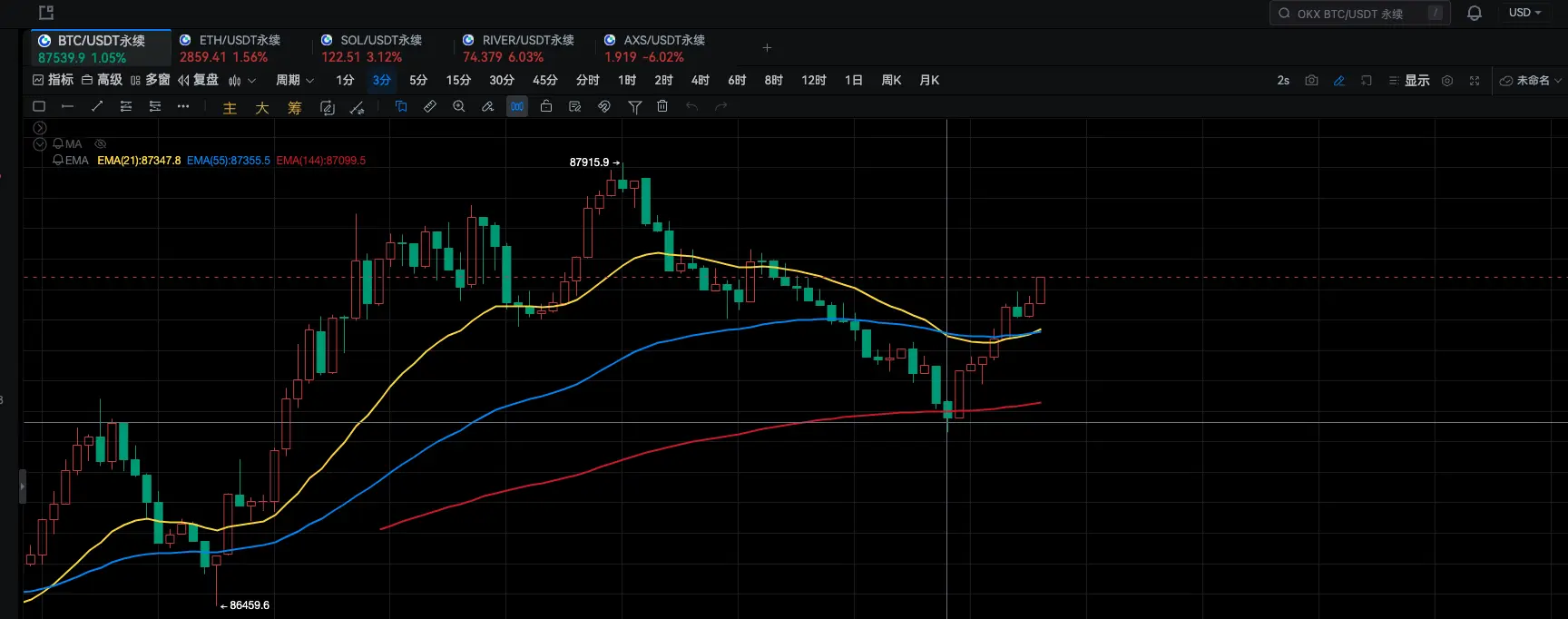Open the 周期 period dropdown

(x=295, y=80)
